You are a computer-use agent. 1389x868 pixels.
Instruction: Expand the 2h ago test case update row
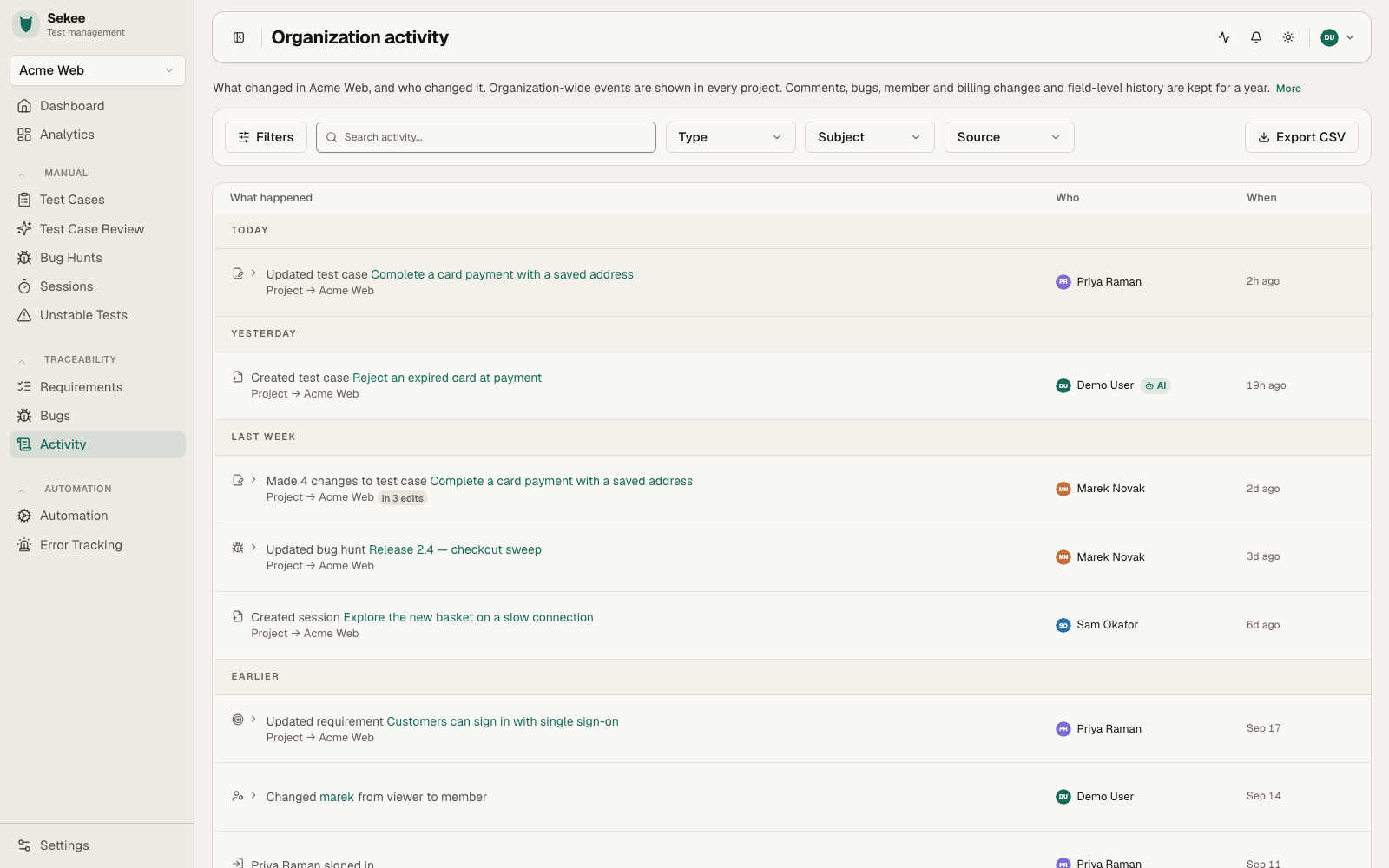point(253,273)
